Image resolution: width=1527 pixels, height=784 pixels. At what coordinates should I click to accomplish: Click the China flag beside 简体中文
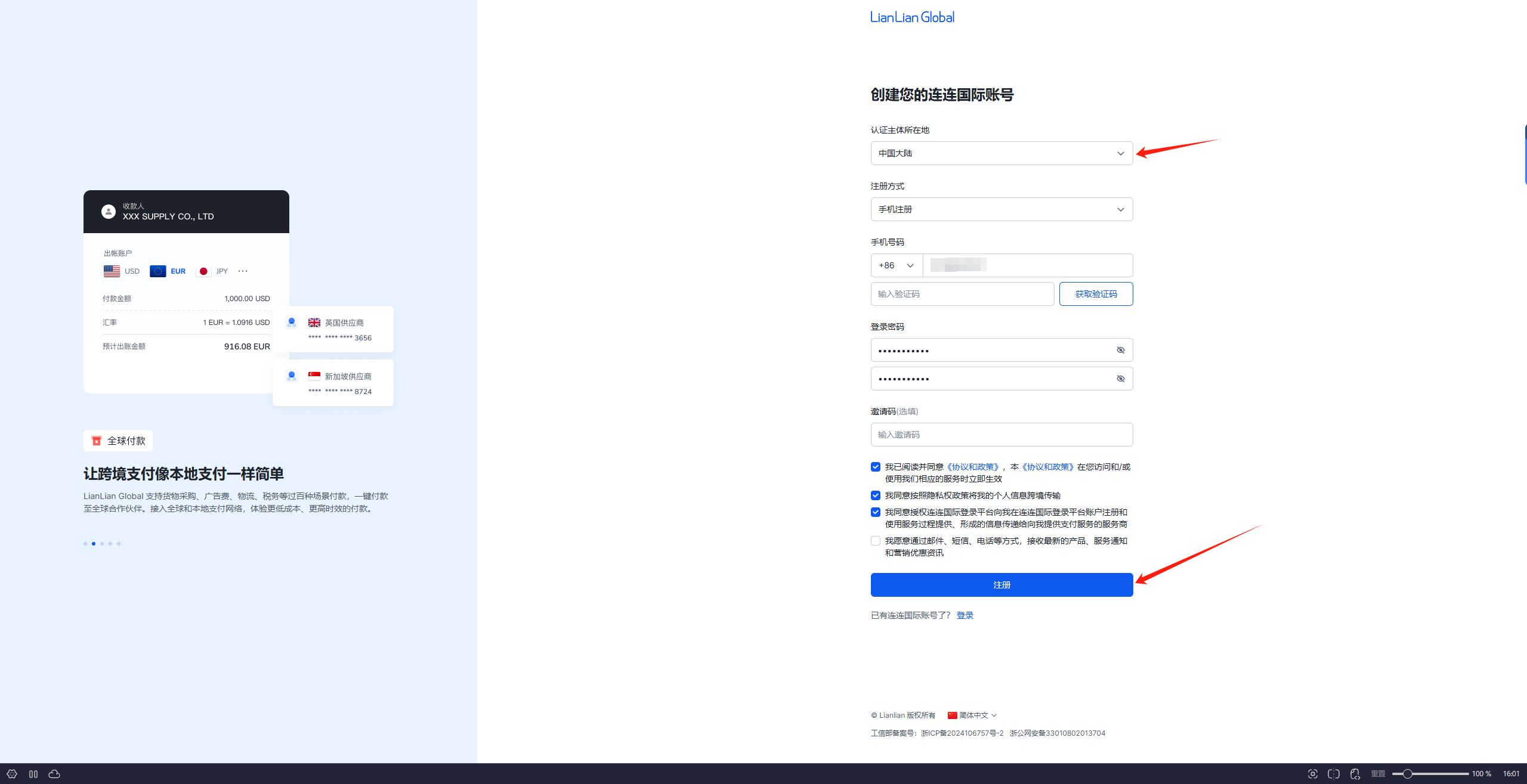coord(953,715)
